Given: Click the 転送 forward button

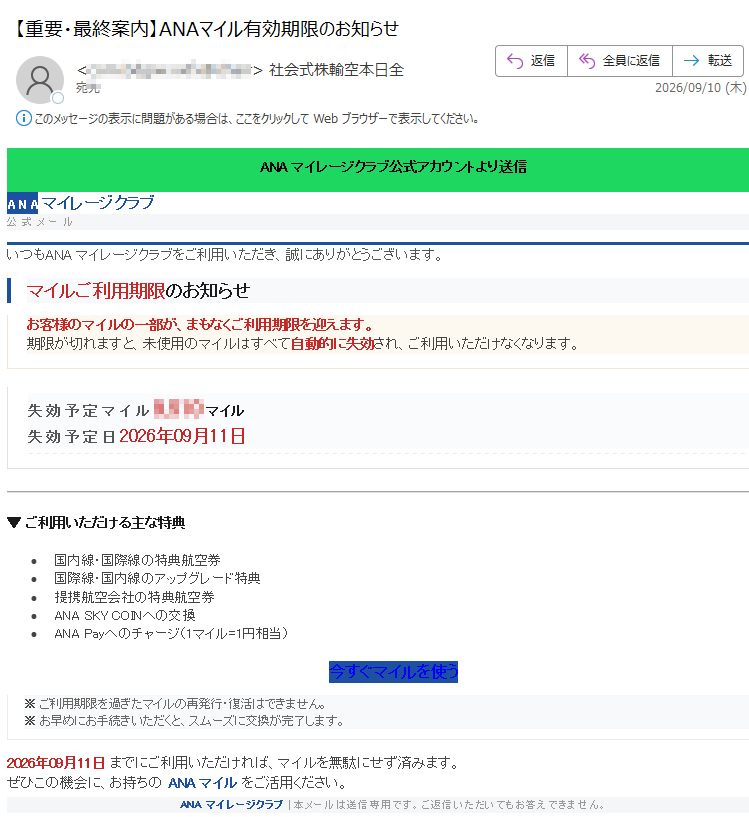Looking at the screenshot, I should point(708,61).
